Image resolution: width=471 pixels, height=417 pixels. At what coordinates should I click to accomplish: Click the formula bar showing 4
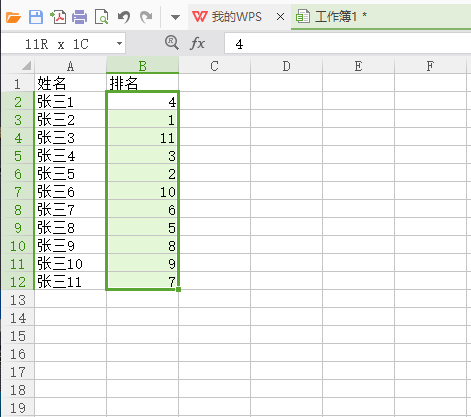tap(348, 44)
